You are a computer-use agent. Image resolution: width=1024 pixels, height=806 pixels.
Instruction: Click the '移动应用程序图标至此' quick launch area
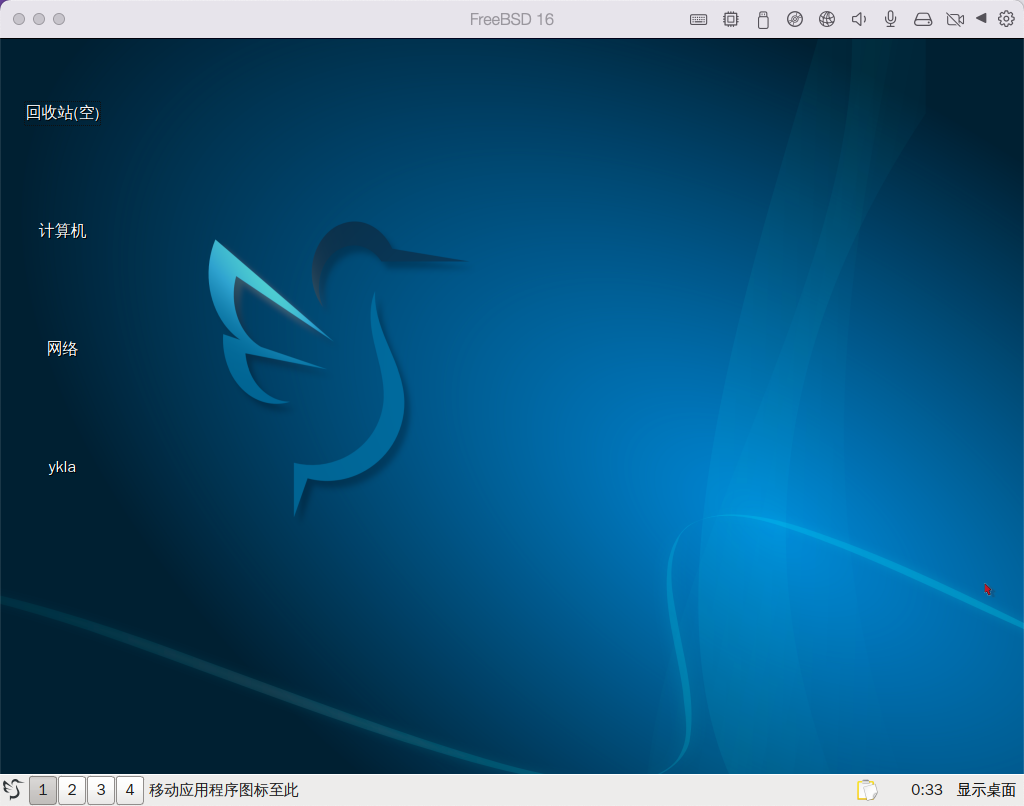coord(223,790)
